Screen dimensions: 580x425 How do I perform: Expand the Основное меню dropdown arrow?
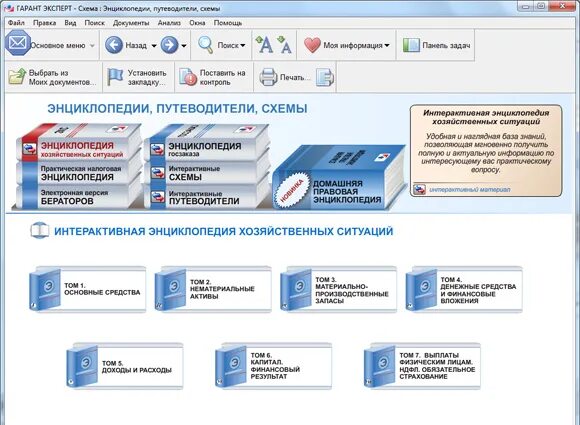(x=92, y=45)
